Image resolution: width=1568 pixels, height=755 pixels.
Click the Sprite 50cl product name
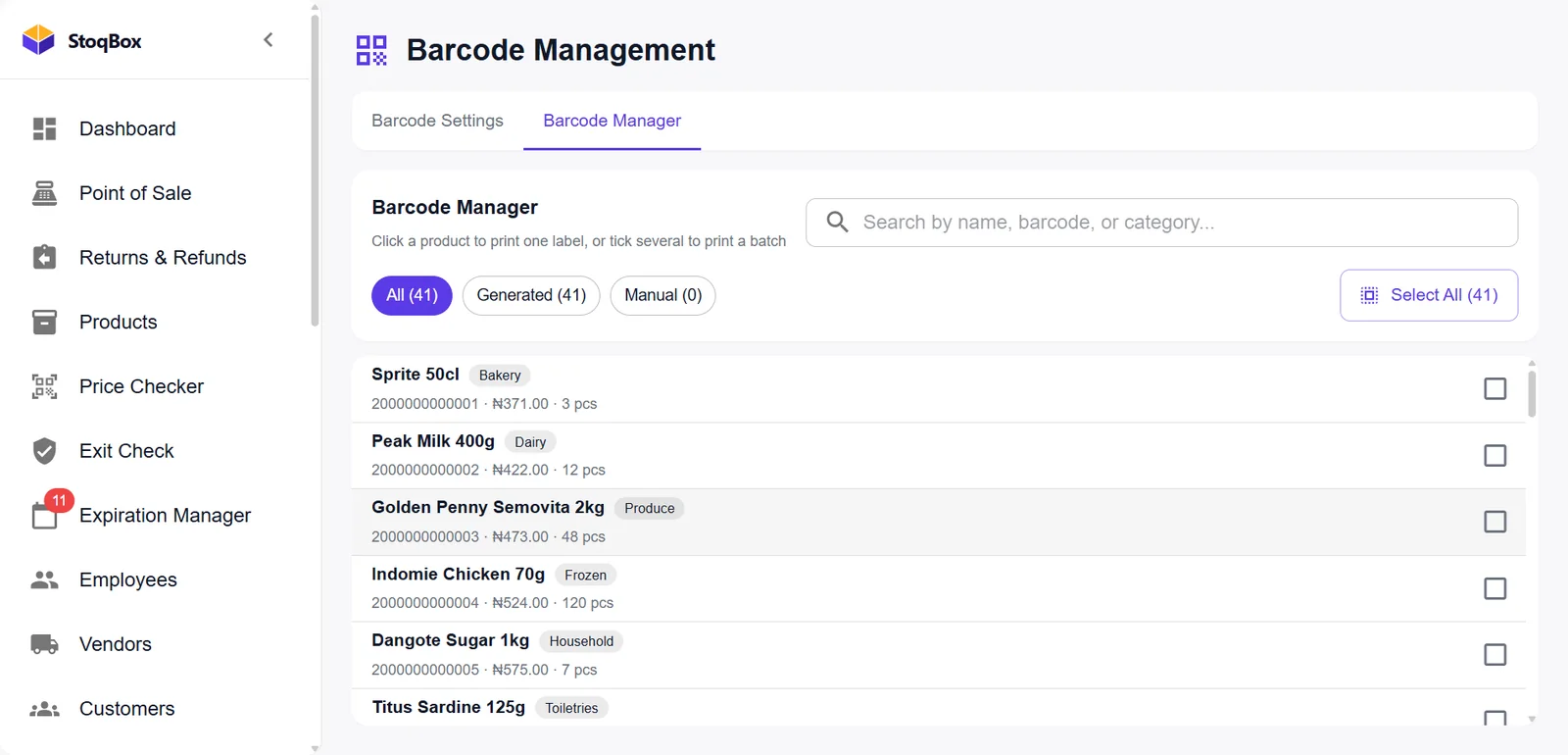pos(416,375)
